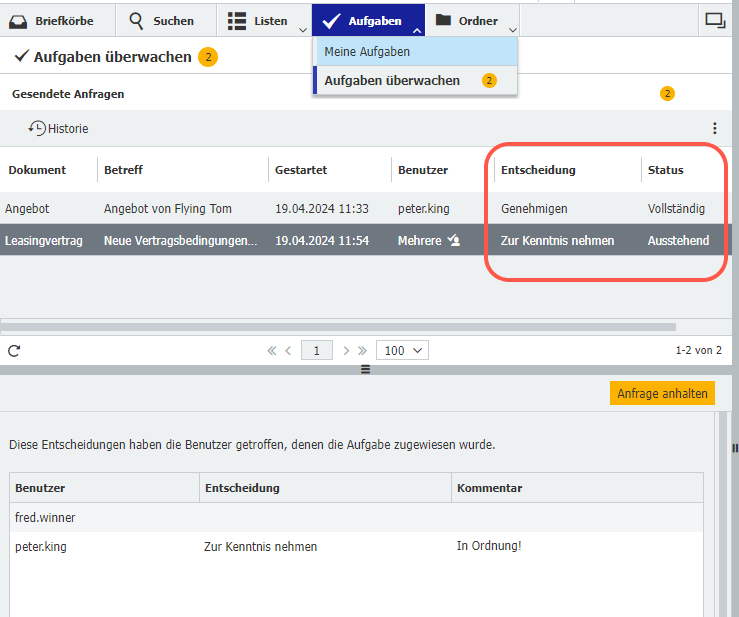The image size is (739, 617).
Task: Open Historie with the clock icon
Action: point(37,128)
